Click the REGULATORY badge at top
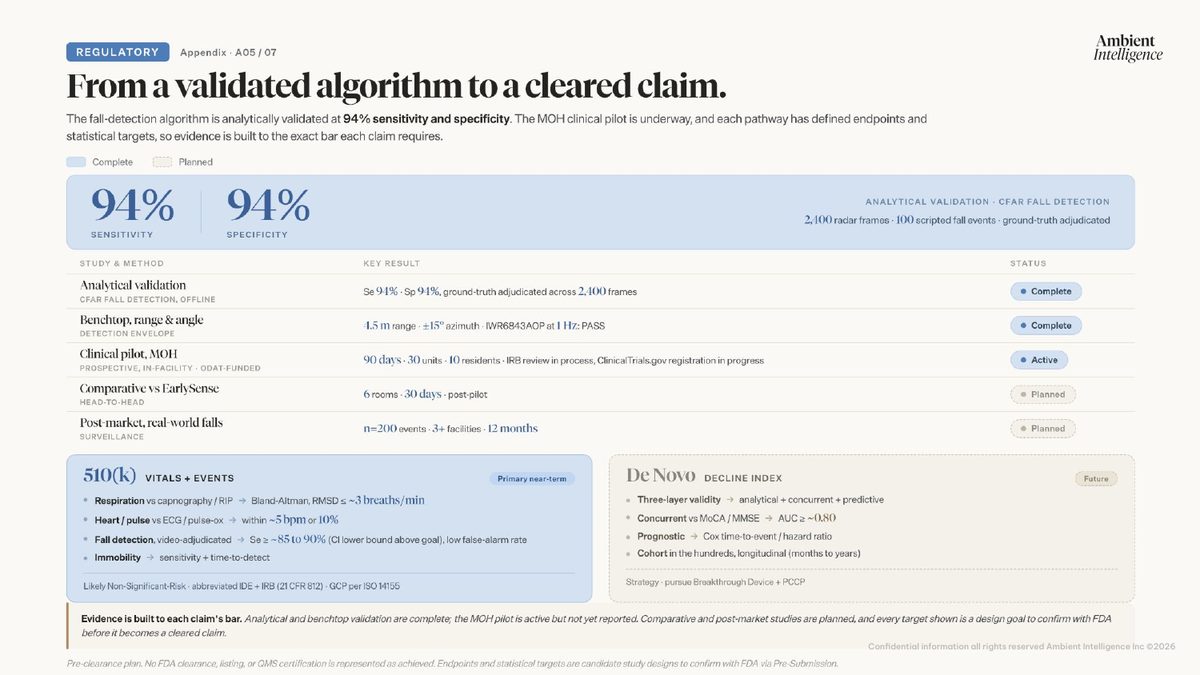1200x675 pixels. coord(116,52)
